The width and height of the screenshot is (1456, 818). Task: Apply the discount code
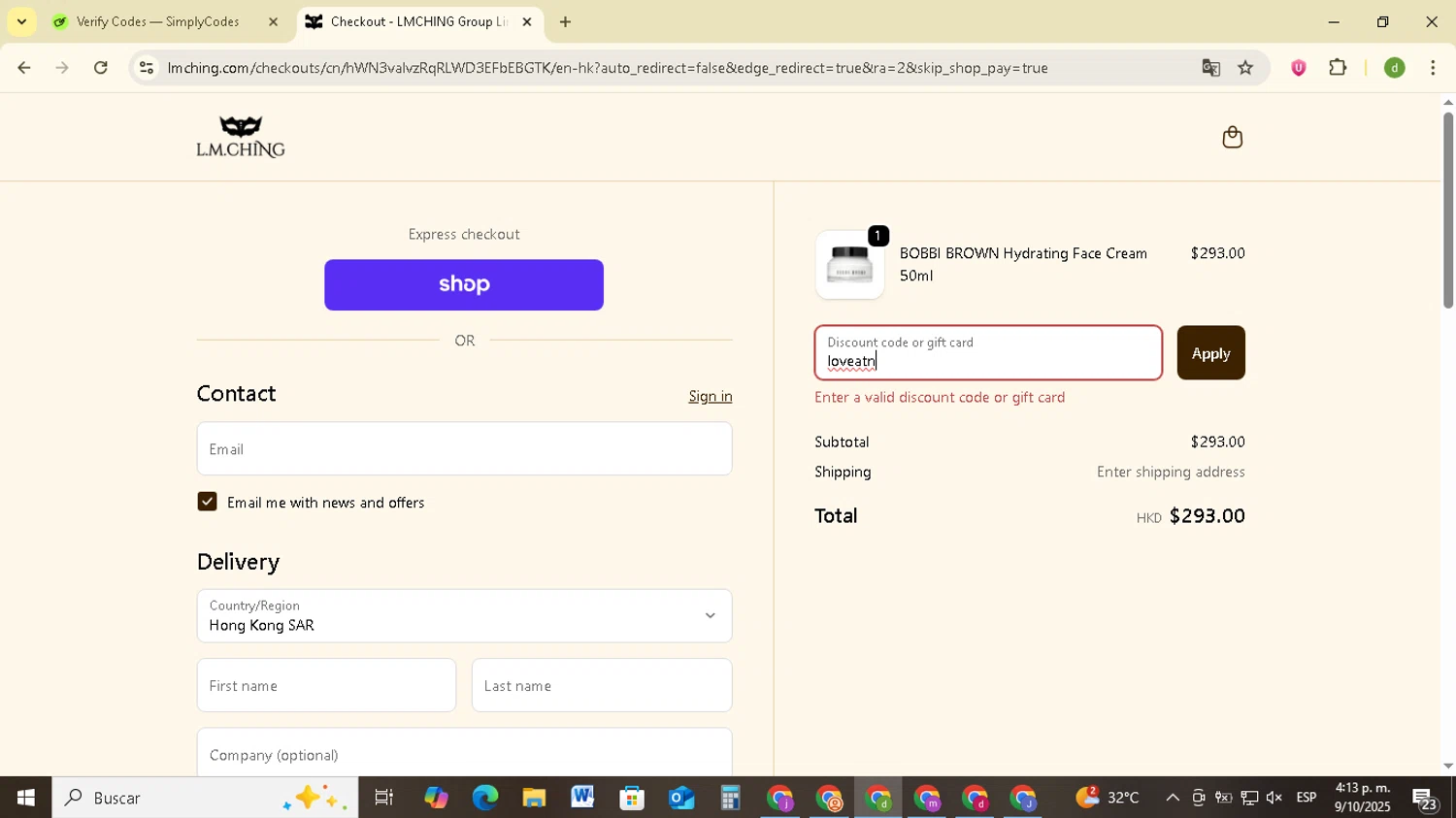tap(1210, 353)
